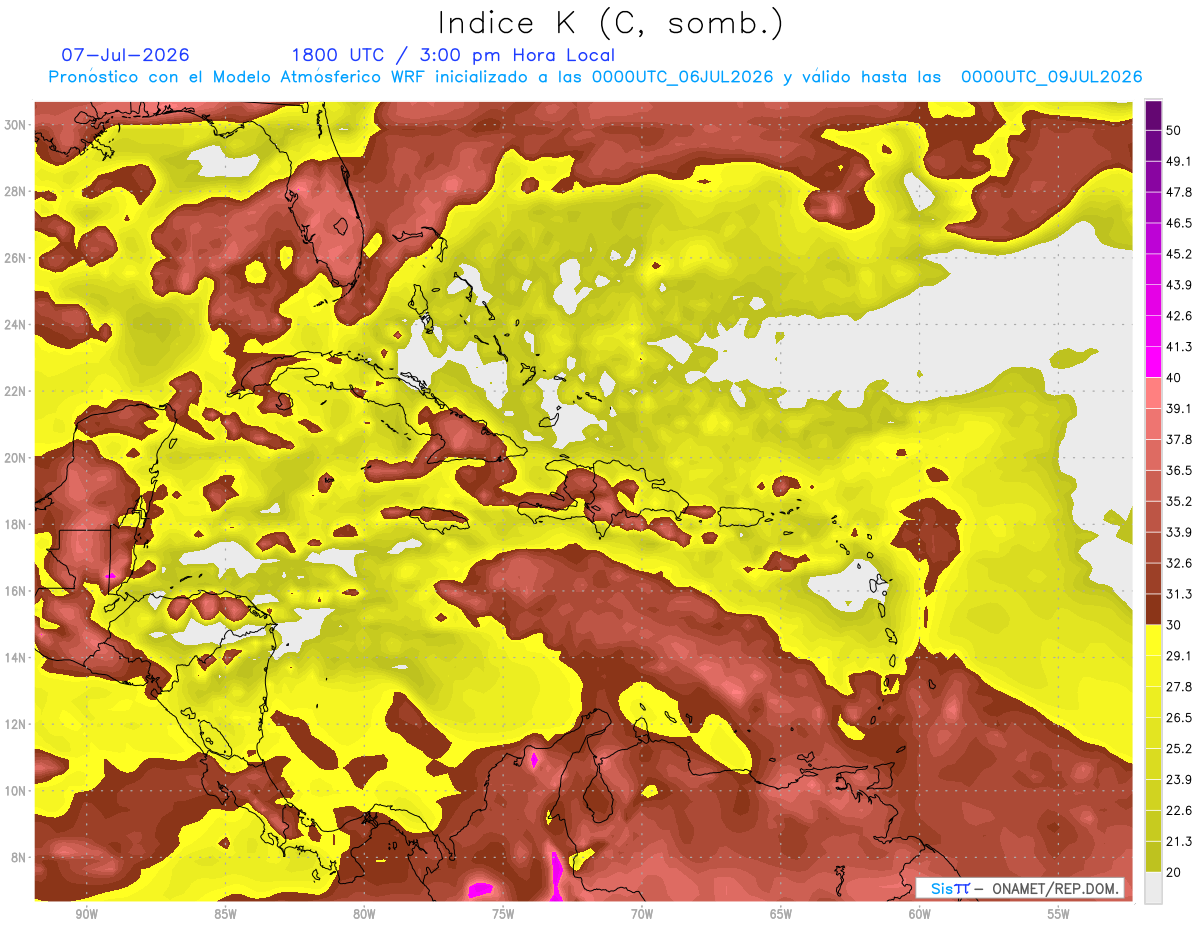Click the forecast line starting "Pronostico con el Modelo"
The height and width of the screenshot is (927, 1200).
click(x=596, y=77)
